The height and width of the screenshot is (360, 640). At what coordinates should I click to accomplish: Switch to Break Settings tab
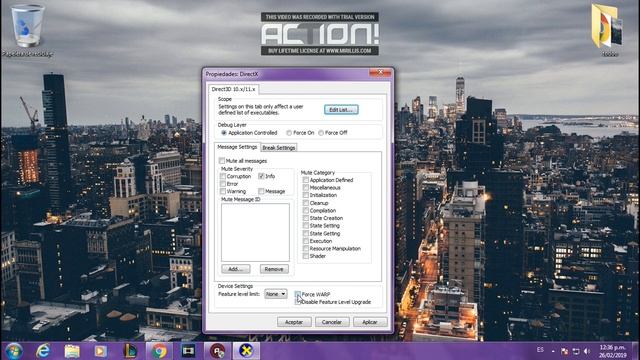click(279, 148)
